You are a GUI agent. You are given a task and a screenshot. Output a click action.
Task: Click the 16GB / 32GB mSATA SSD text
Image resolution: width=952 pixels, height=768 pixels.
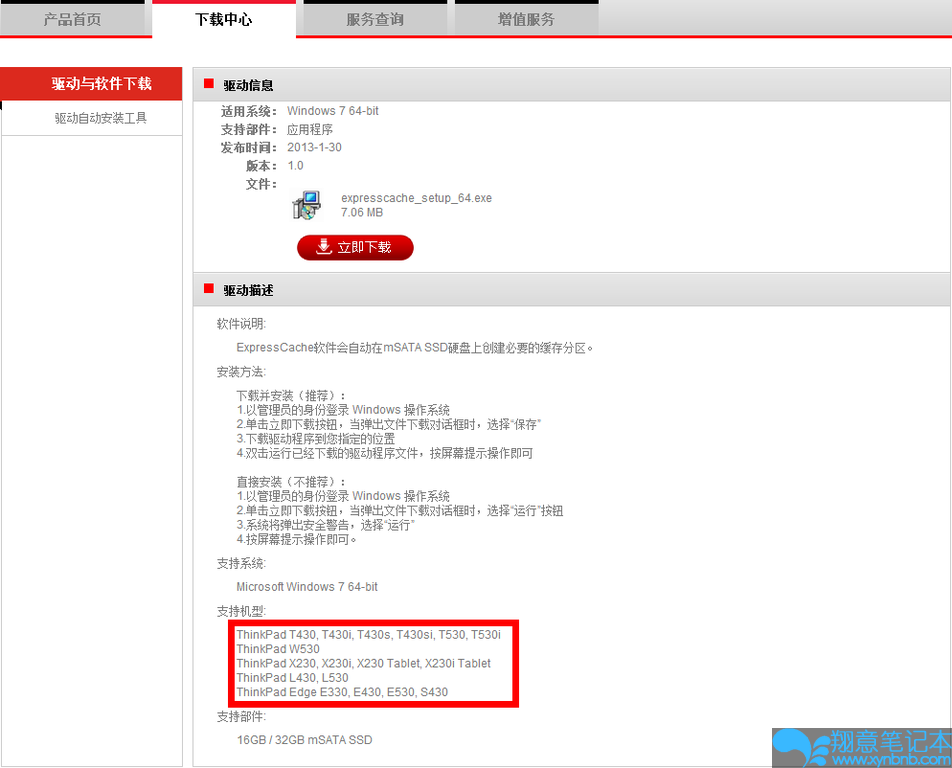304,740
